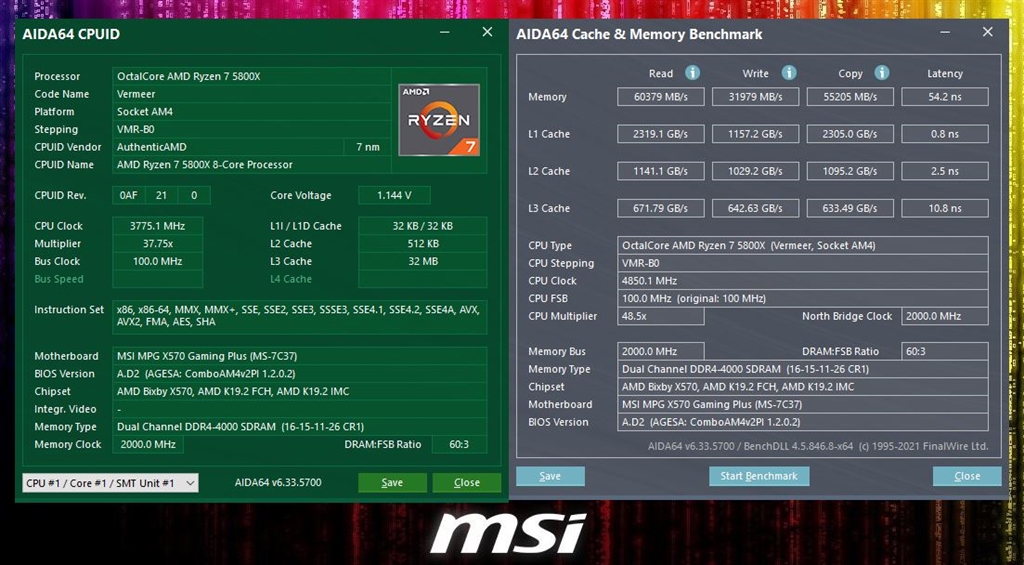Image resolution: width=1024 pixels, height=565 pixels.
Task: Select L3 Cache Write value 642.63 GB/s
Action: (x=756, y=208)
